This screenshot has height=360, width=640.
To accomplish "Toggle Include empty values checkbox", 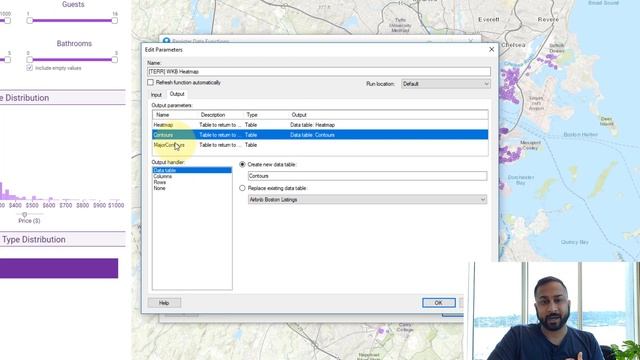I will (29, 68).
